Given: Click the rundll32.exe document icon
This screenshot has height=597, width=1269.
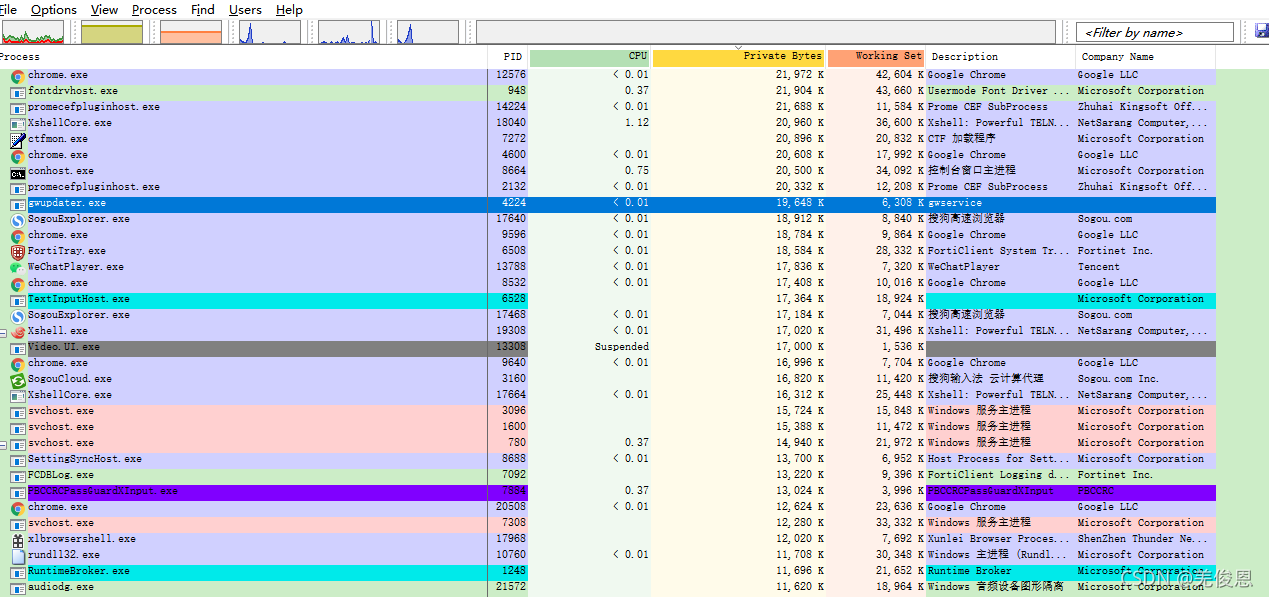Looking at the screenshot, I should coord(18,555).
